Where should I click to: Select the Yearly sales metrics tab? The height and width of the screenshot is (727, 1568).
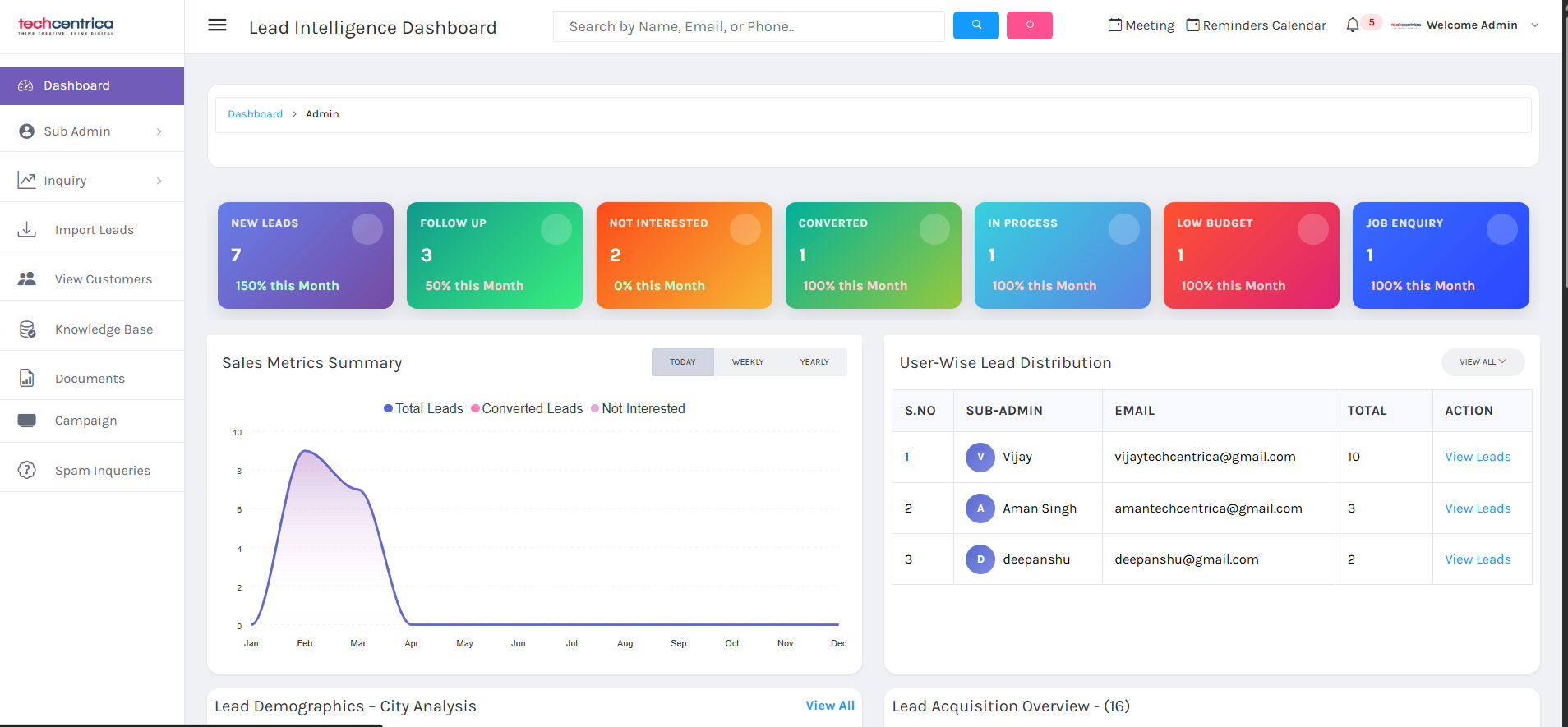pyautogui.click(x=814, y=362)
